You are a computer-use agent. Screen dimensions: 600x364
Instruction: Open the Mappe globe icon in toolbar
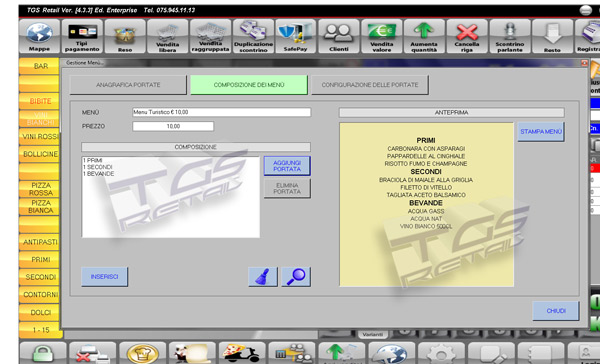(x=39, y=36)
